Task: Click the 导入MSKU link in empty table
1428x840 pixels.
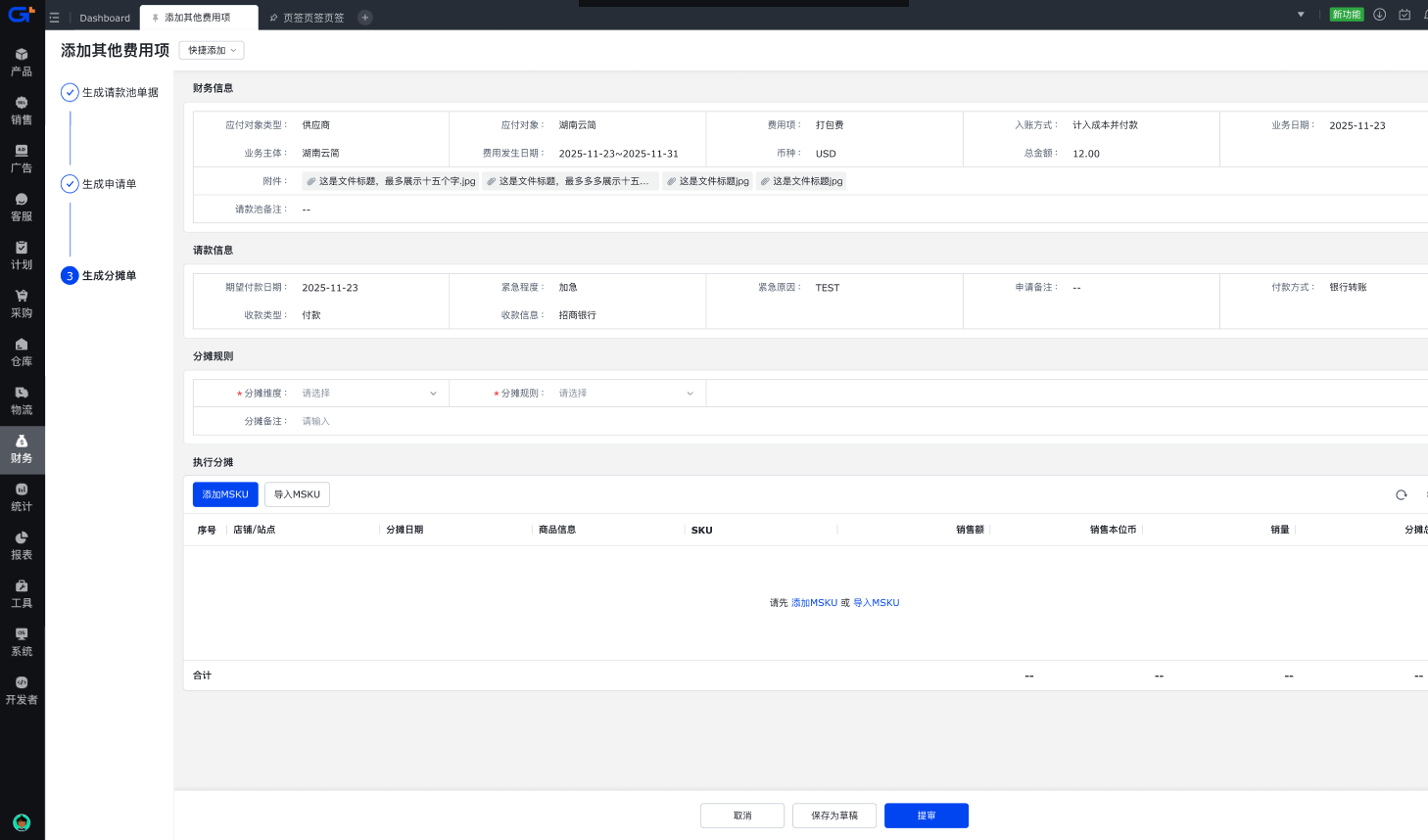Action: [x=876, y=603]
